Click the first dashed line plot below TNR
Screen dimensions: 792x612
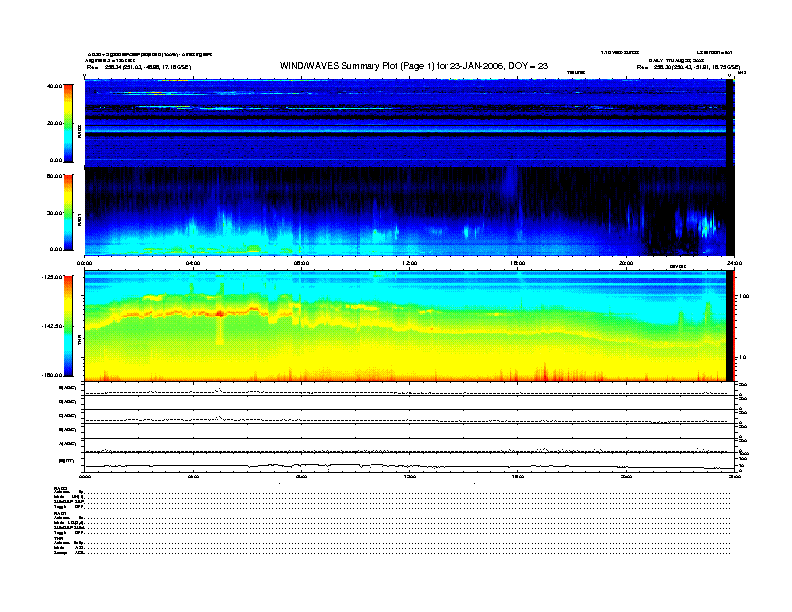[x=409, y=389]
